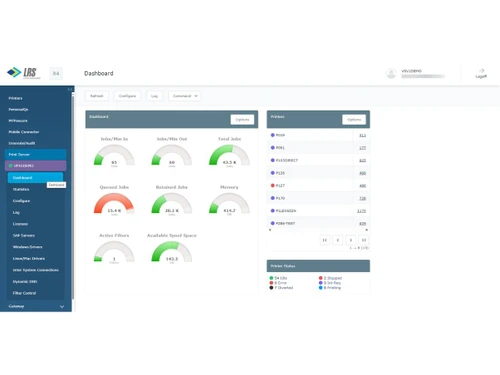
Task: Open Configure in the sidebar submenu
Action: coord(21,201)
